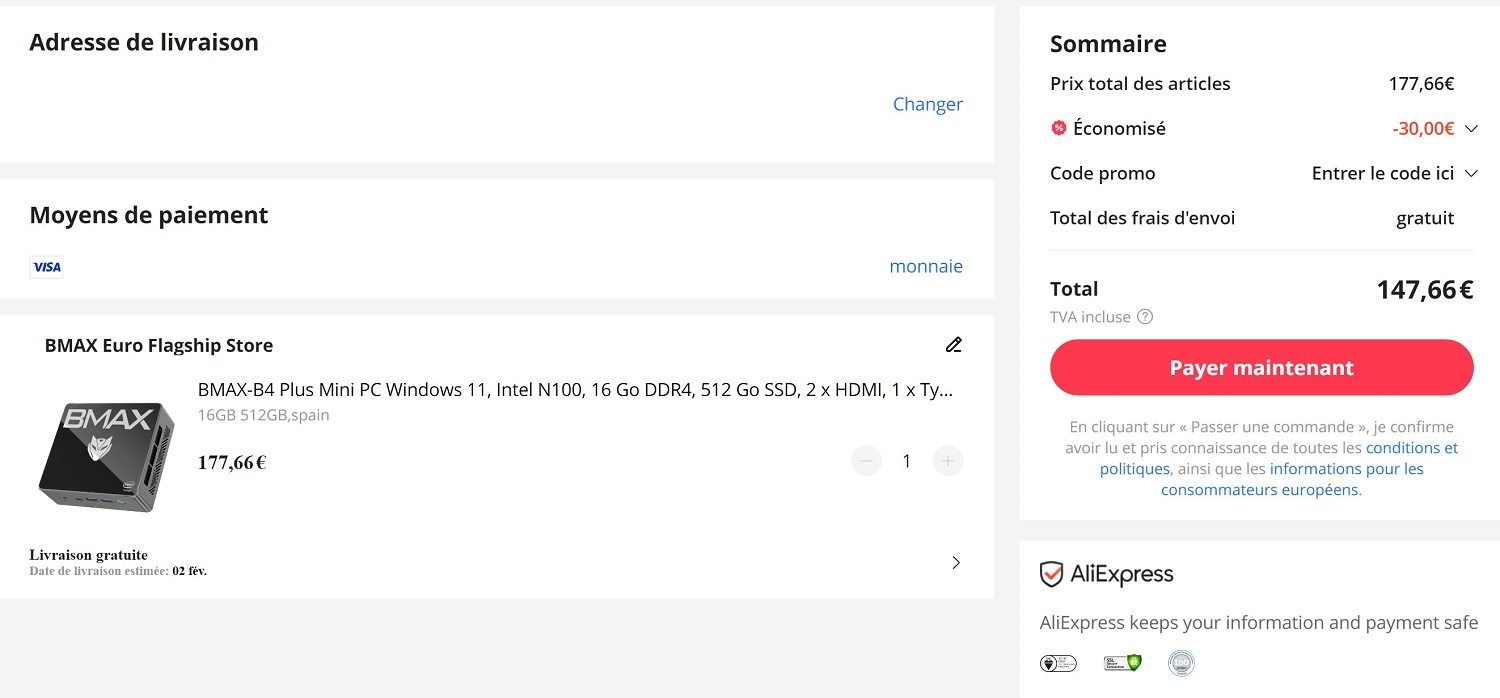1500x698 pixels.
Task: Click the 'Code promo' label
Action: coord(1103,173)
